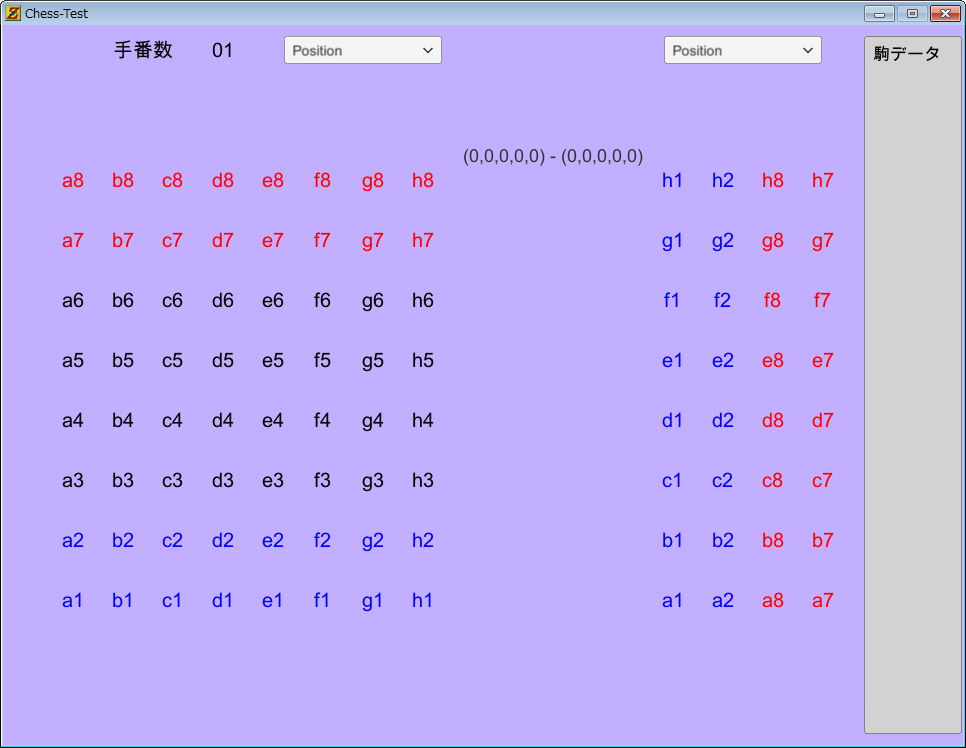Click the 駒データ side panel

[x=912, y=385]
